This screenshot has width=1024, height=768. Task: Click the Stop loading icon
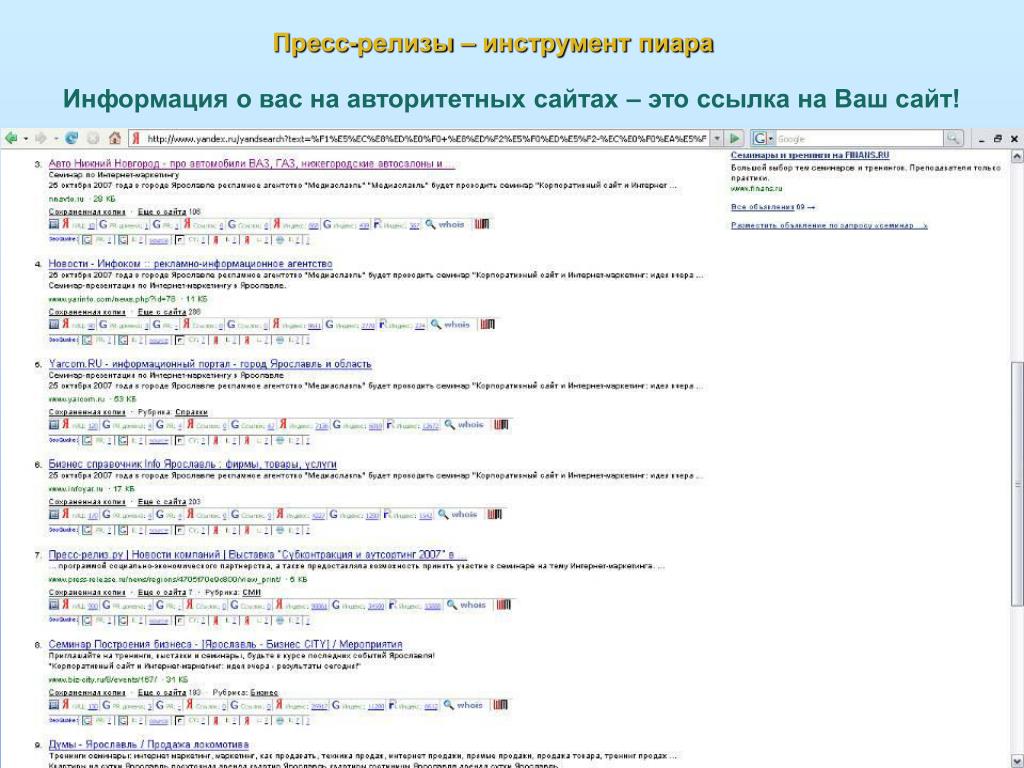93,138
